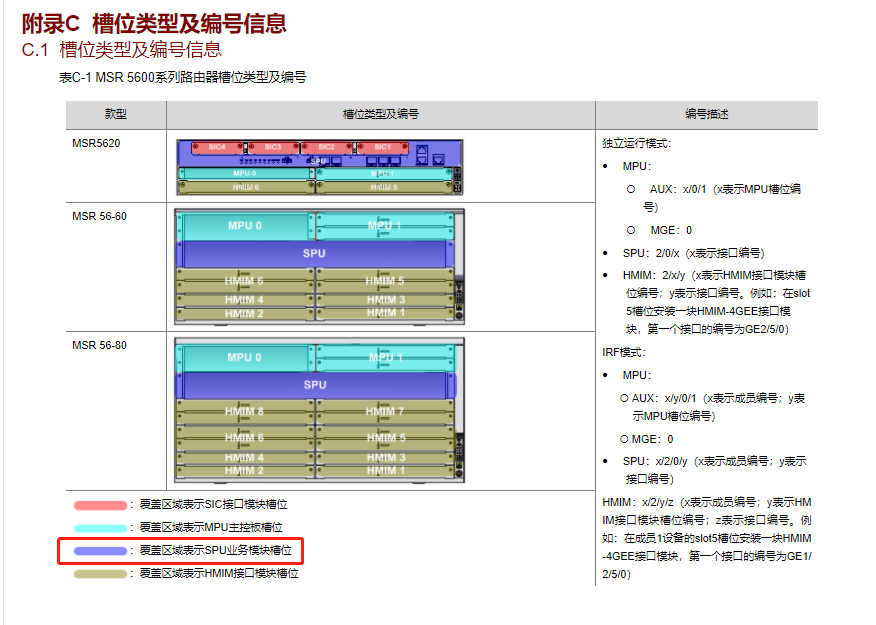This screenshot has height=625, width=876.
Task: Click MPU 0 slot in MSR 56-80 diagram
Action: click(244, 357)
